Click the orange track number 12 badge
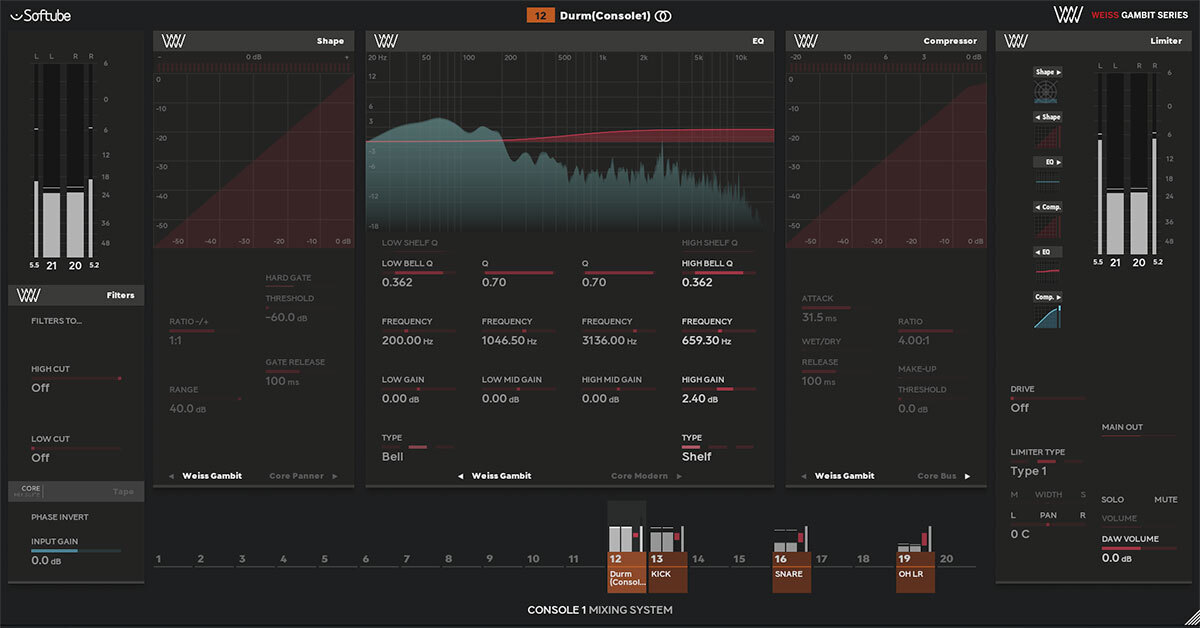The width and height of the screenshot is (1200, 628). point(541,16)
